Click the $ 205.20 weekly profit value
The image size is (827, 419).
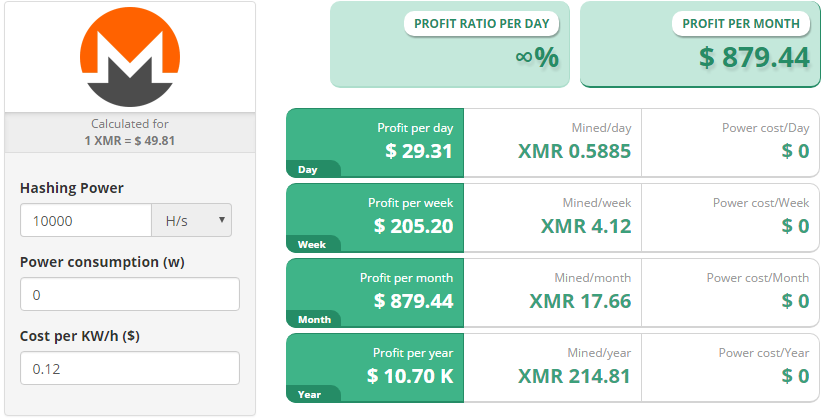(413, 226)
